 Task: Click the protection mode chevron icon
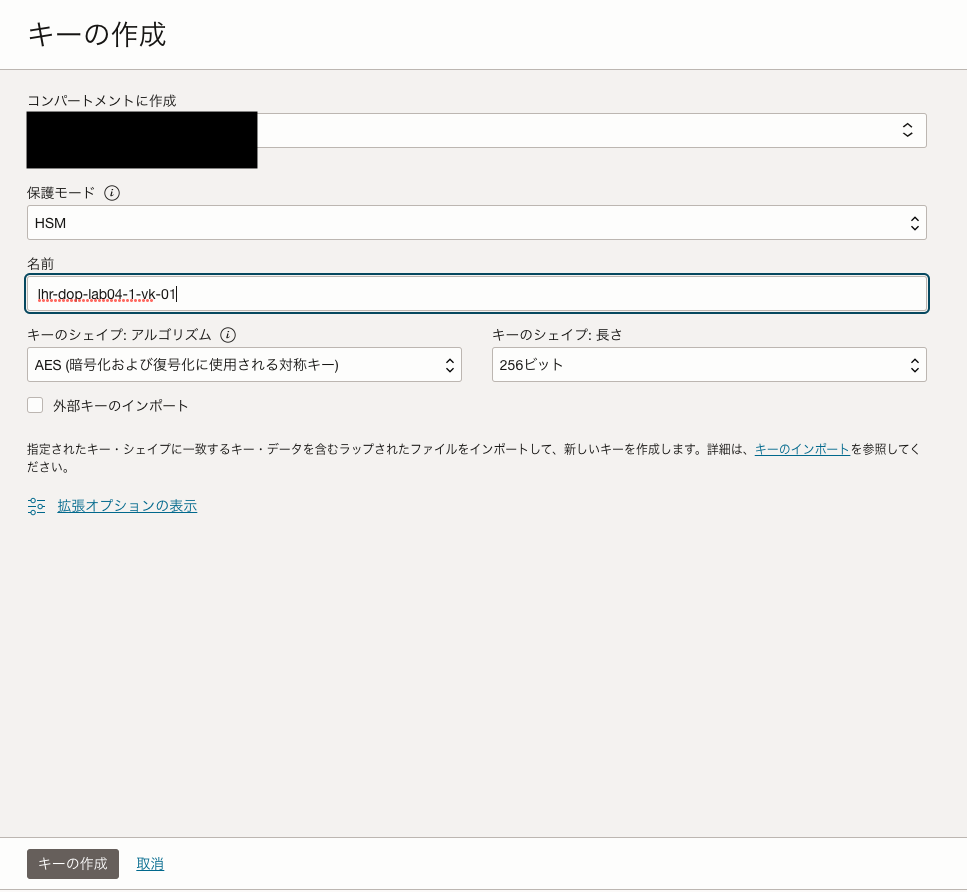point(915,223)
